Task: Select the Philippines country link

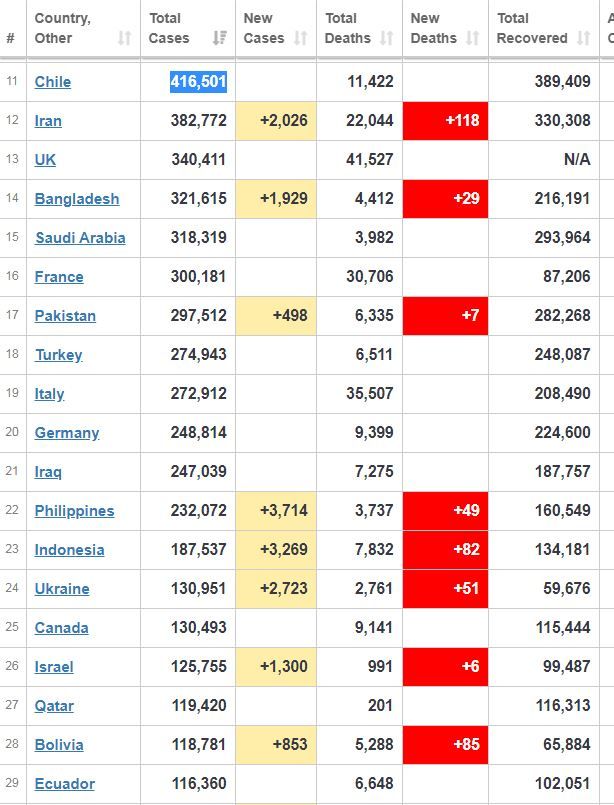Action: click(x=74, y=511)
